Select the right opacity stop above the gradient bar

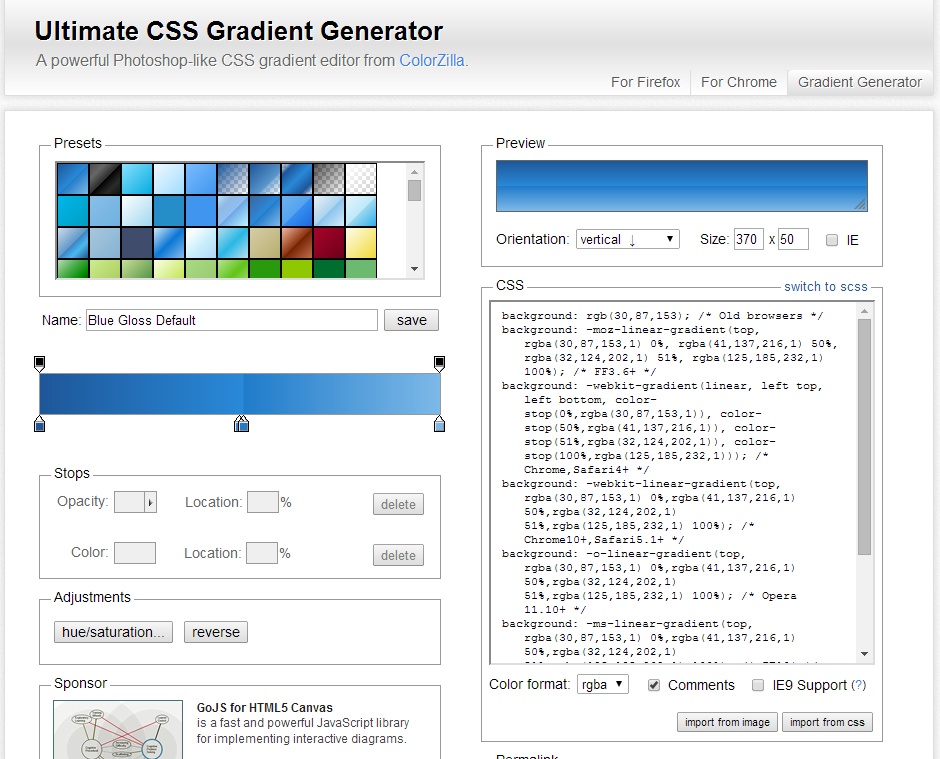point(439,363)
